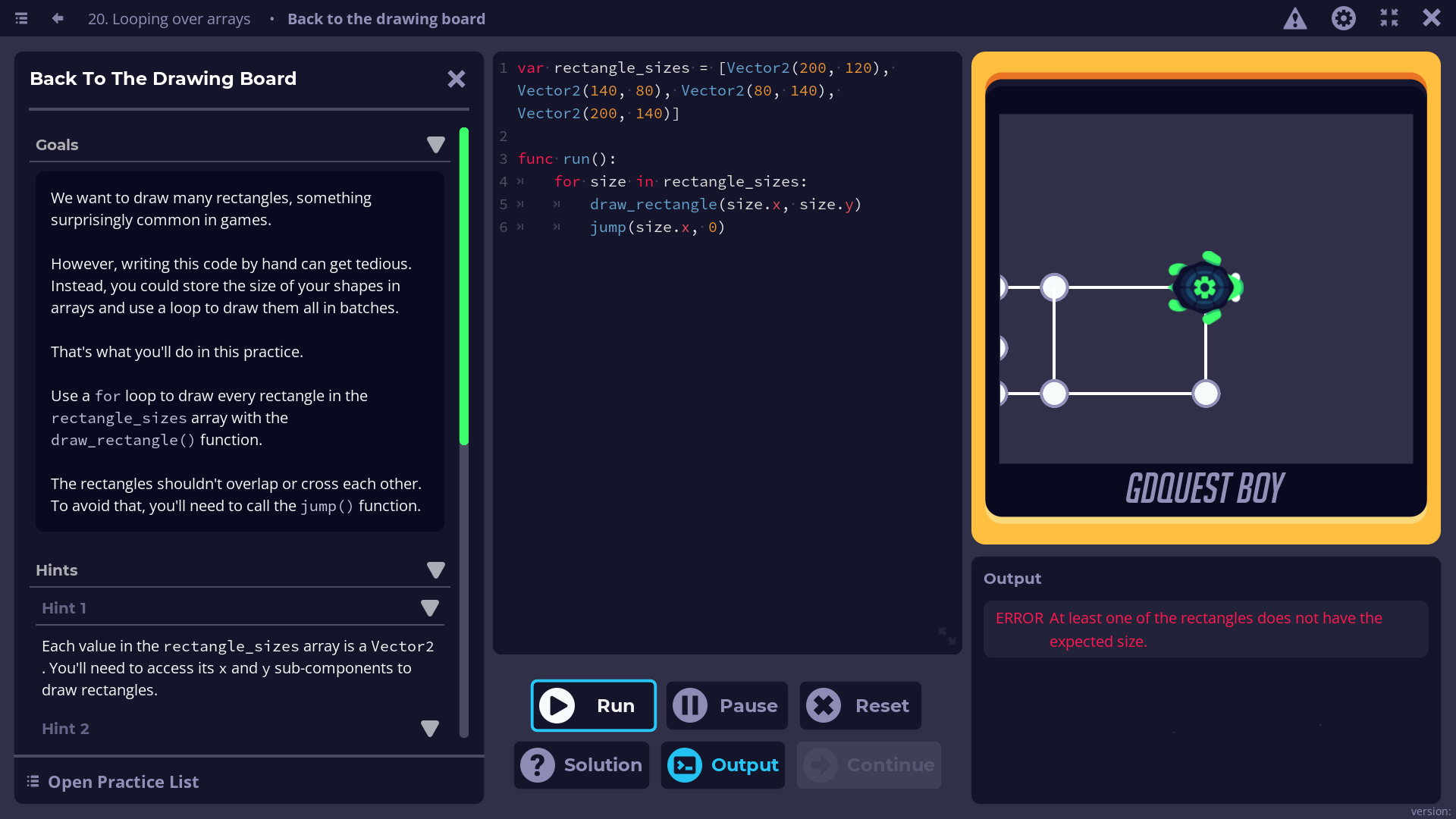Screen dimensions: 1456x819
Task: Collapse Hint 1
Action: click(x=429, y=608)
